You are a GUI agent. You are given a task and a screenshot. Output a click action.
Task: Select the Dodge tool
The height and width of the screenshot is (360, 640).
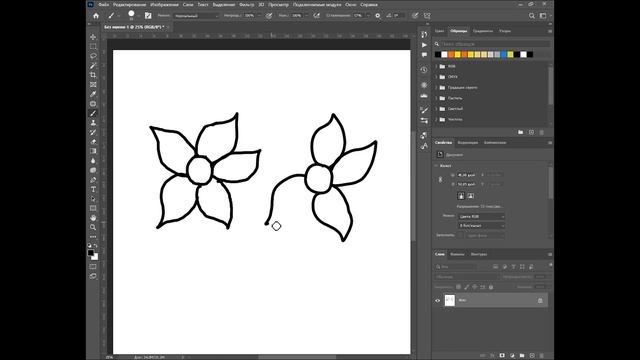point(93,170)
